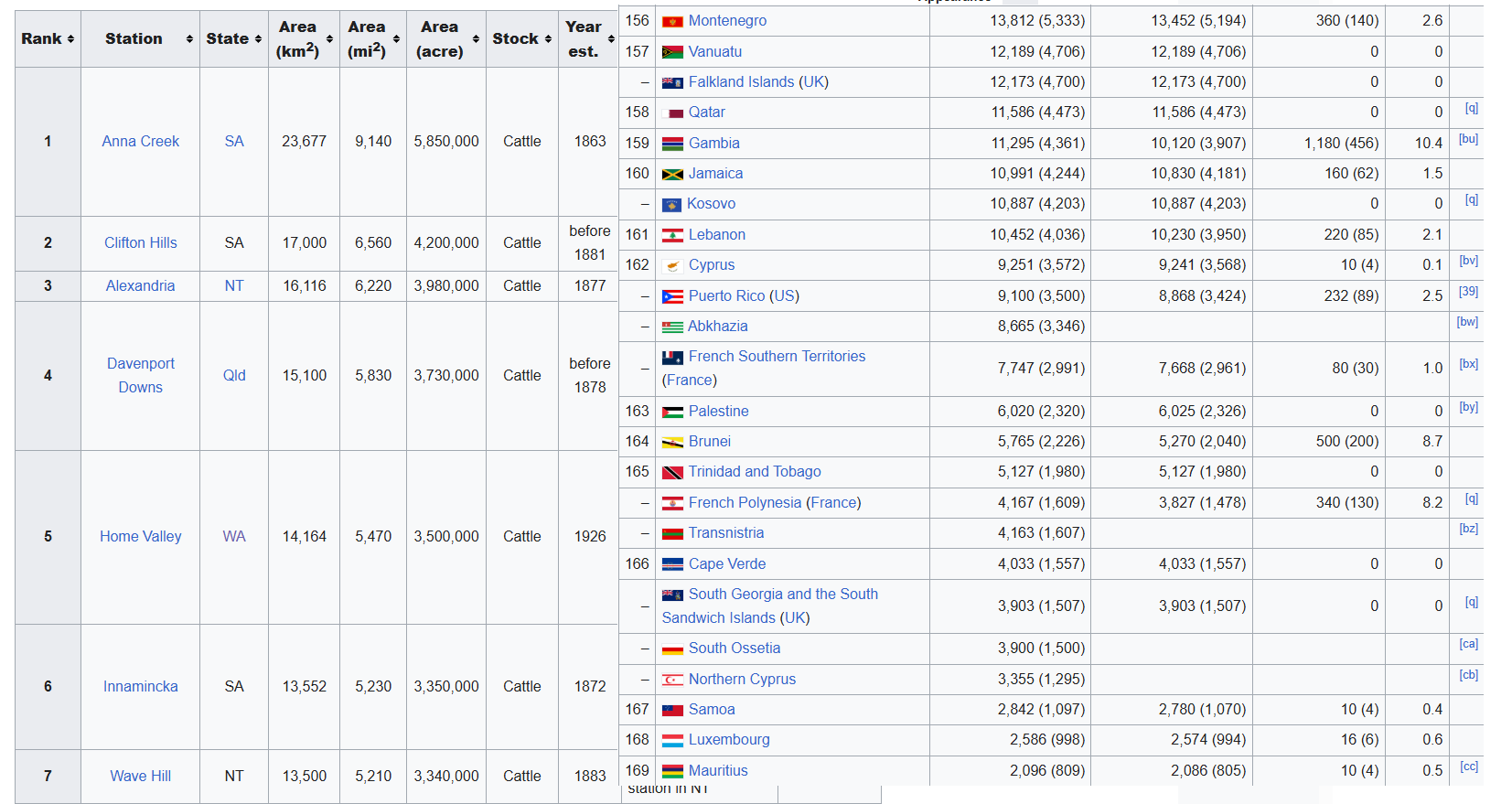Image resolution: width=1512 pixels, height=804 pixels.
Task: Sort by Stock column arrows
Action: click(548, 39)
